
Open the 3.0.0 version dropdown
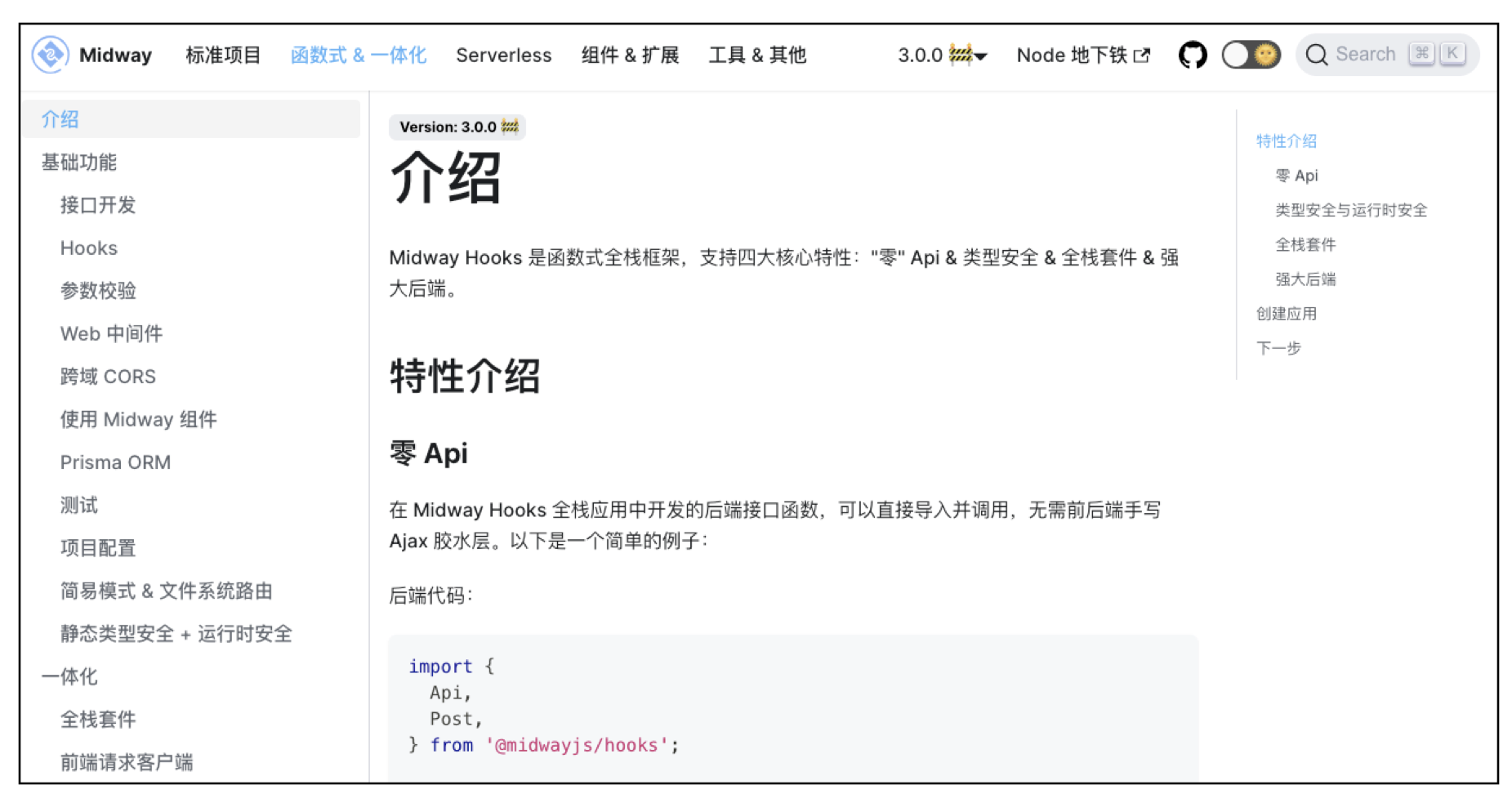[x=942, y=55]
